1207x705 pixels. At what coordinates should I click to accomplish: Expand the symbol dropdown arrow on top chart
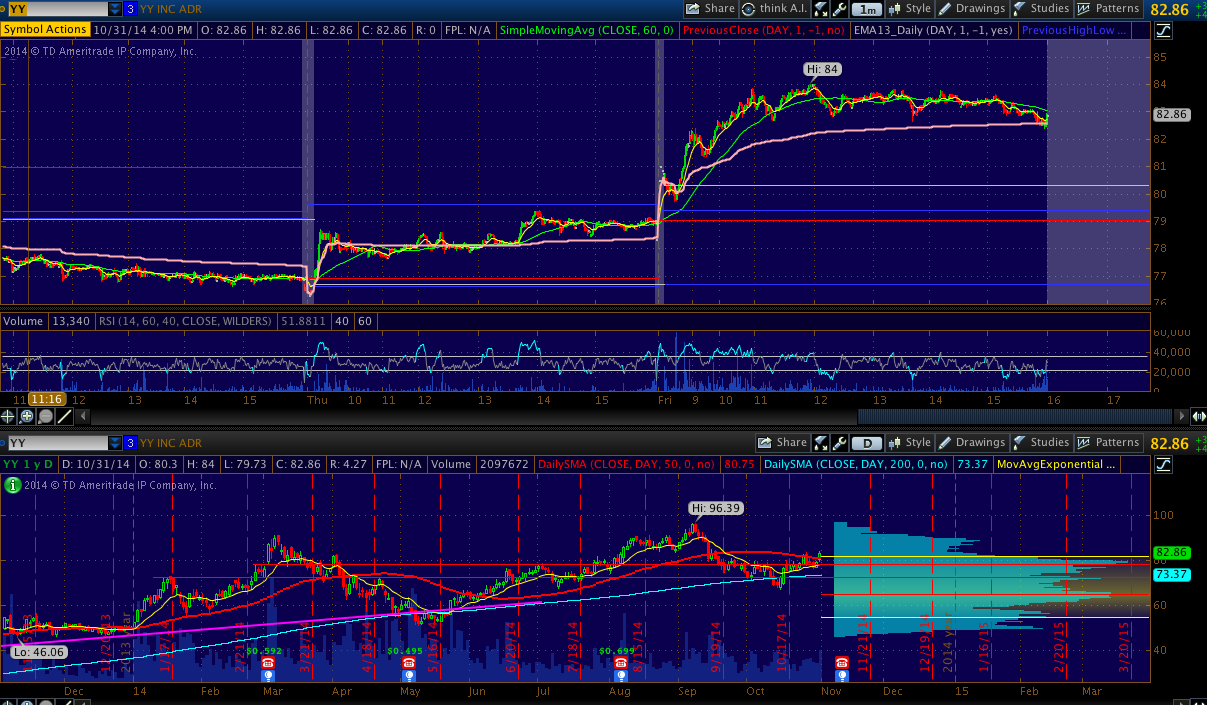click(115, 9)
